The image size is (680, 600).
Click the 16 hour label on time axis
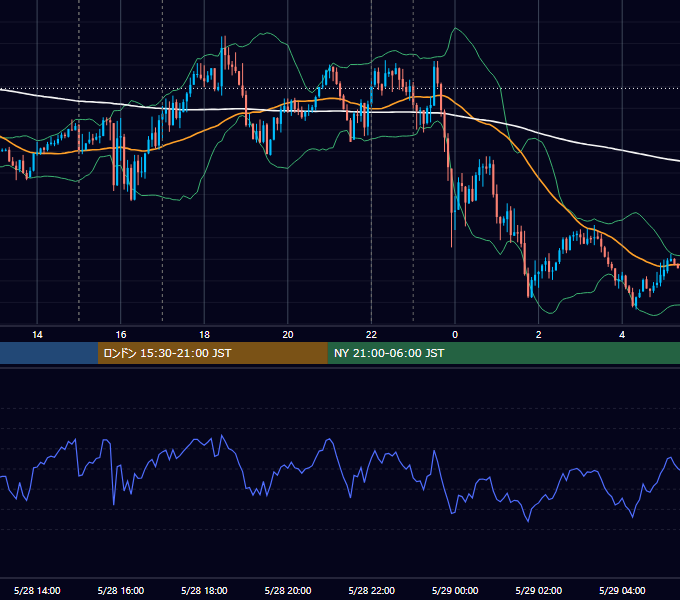121,335
